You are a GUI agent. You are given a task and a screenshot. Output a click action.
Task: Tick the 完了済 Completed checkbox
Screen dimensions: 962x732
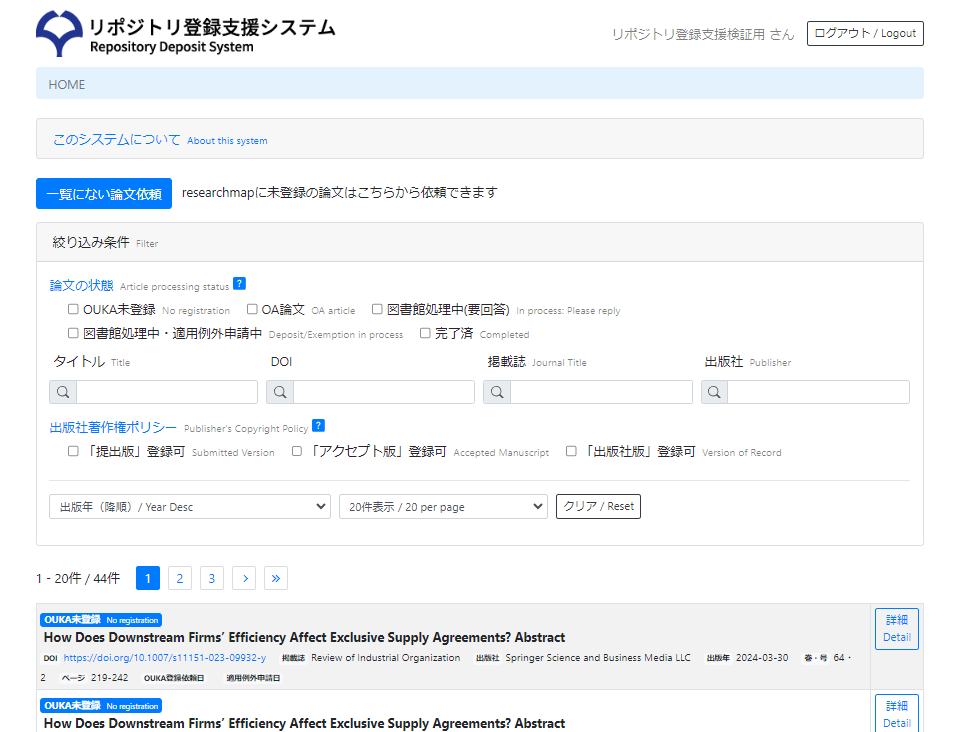tap(425, 334)
